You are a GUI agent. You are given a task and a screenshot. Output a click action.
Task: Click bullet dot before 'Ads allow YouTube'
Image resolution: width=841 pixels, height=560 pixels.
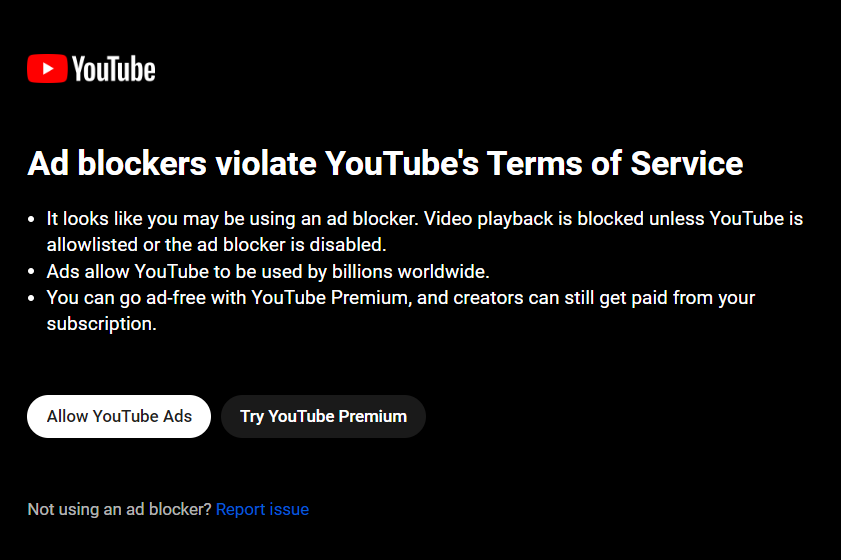click(x=31, y=272)
